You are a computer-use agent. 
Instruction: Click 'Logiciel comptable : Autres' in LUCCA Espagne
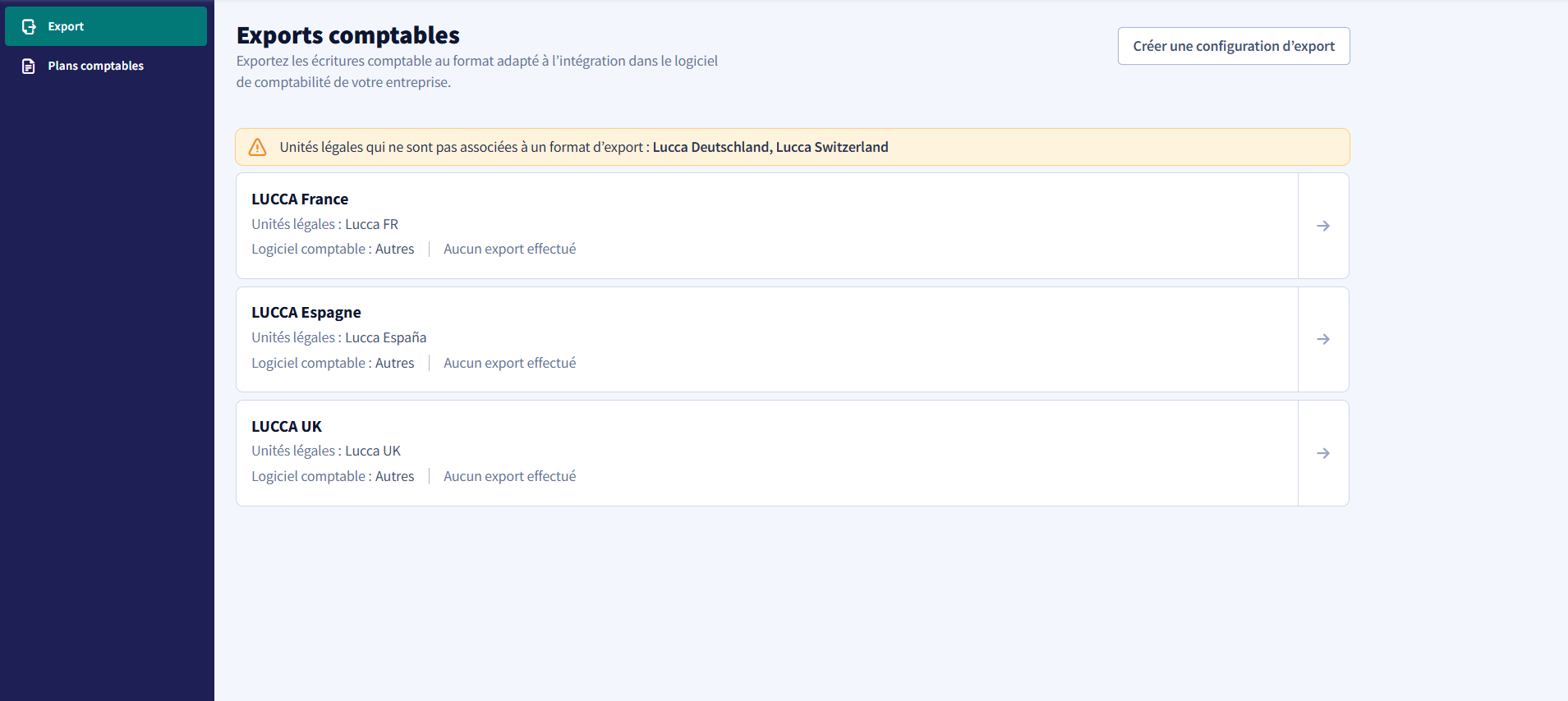tap(333, 363)
